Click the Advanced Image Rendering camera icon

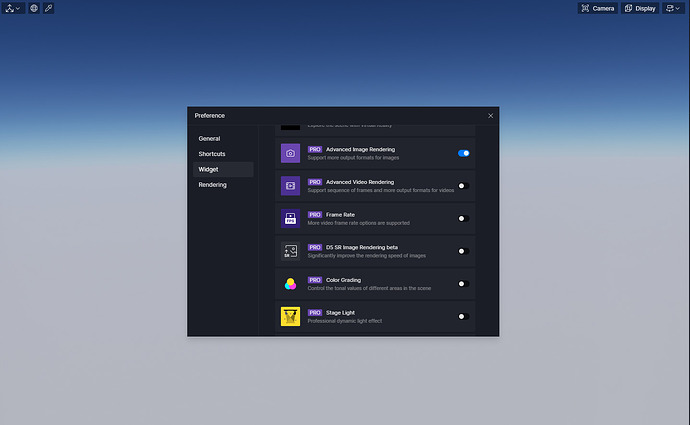pos(290,153)
